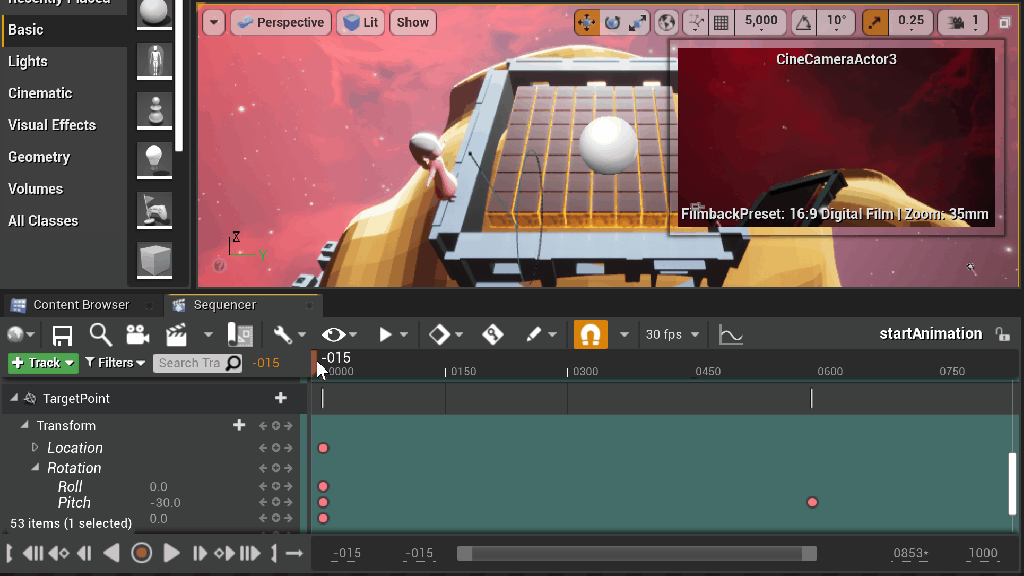Switch to the Content Browser tab
The width and height of the screenshot is (1024, 576).
click(x=80, y=305)
